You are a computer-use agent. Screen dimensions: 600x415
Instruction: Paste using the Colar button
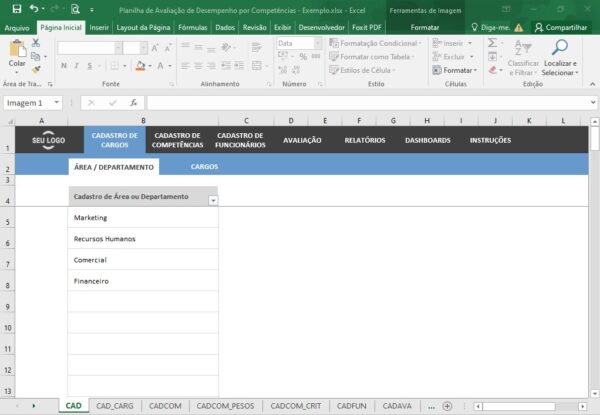17,54
